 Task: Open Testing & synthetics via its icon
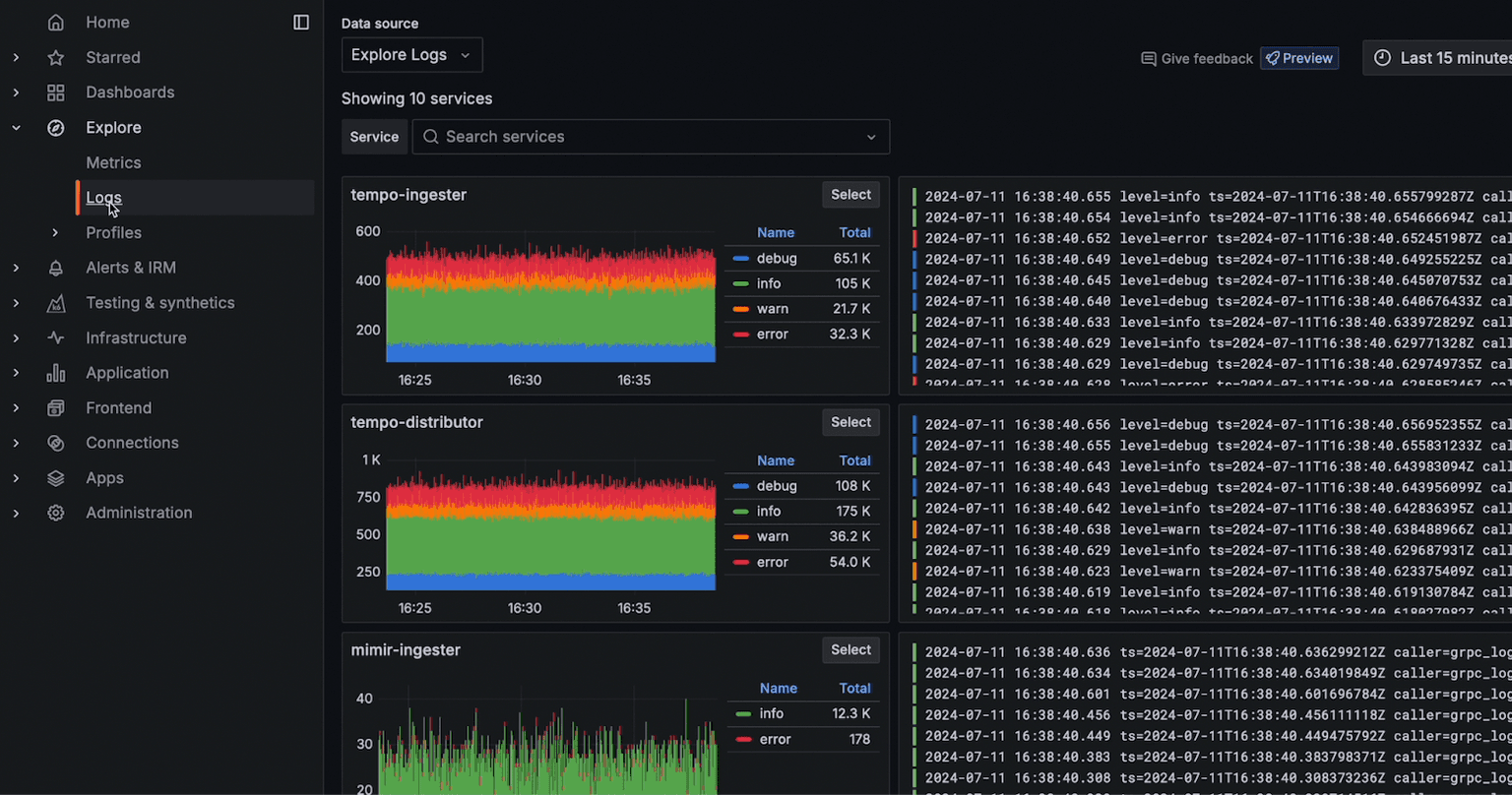point(55,302)
